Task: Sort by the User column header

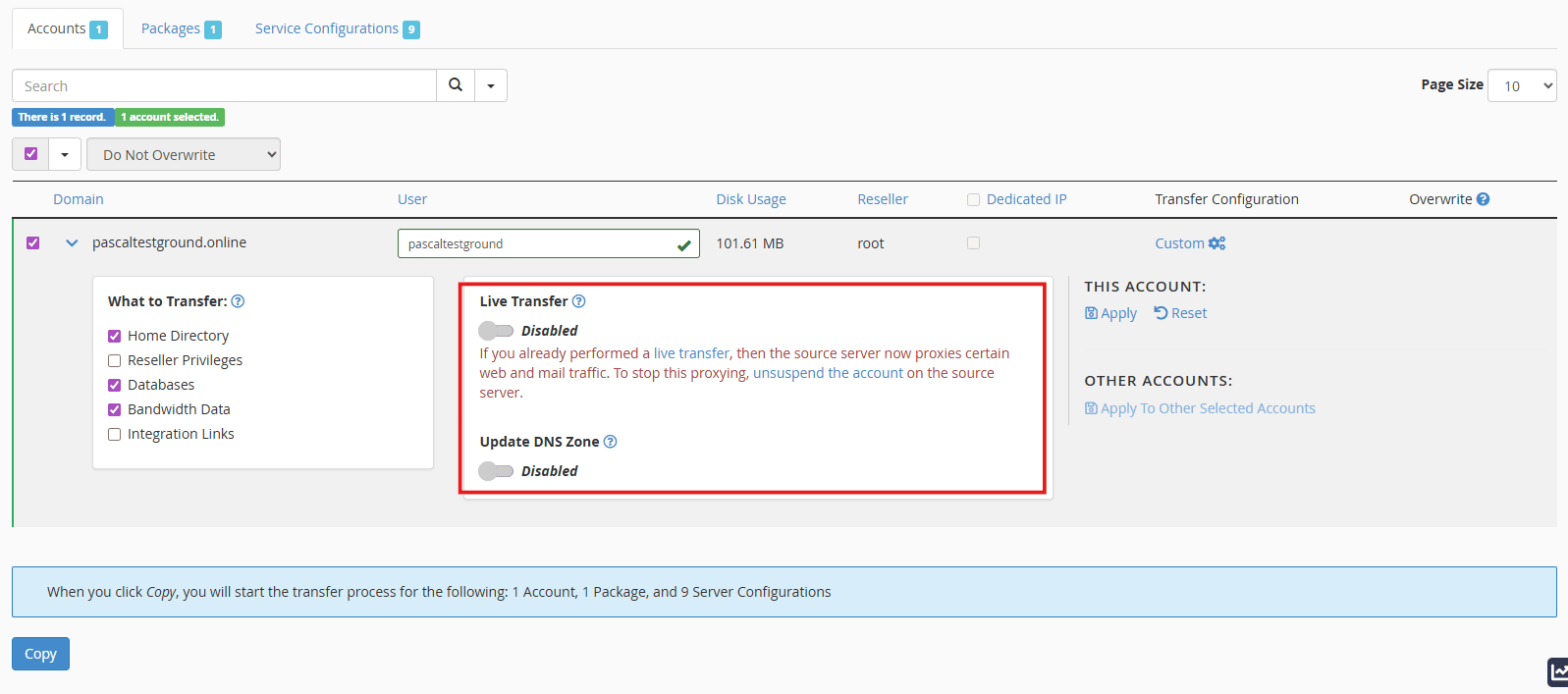Action: 412,199
